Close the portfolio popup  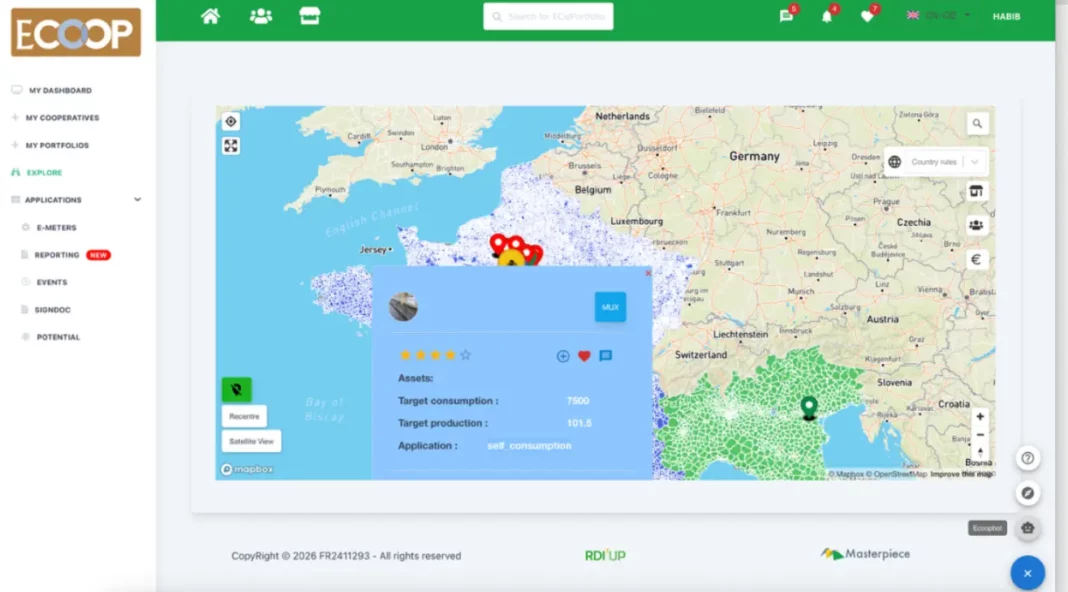[x=648, y=273]
